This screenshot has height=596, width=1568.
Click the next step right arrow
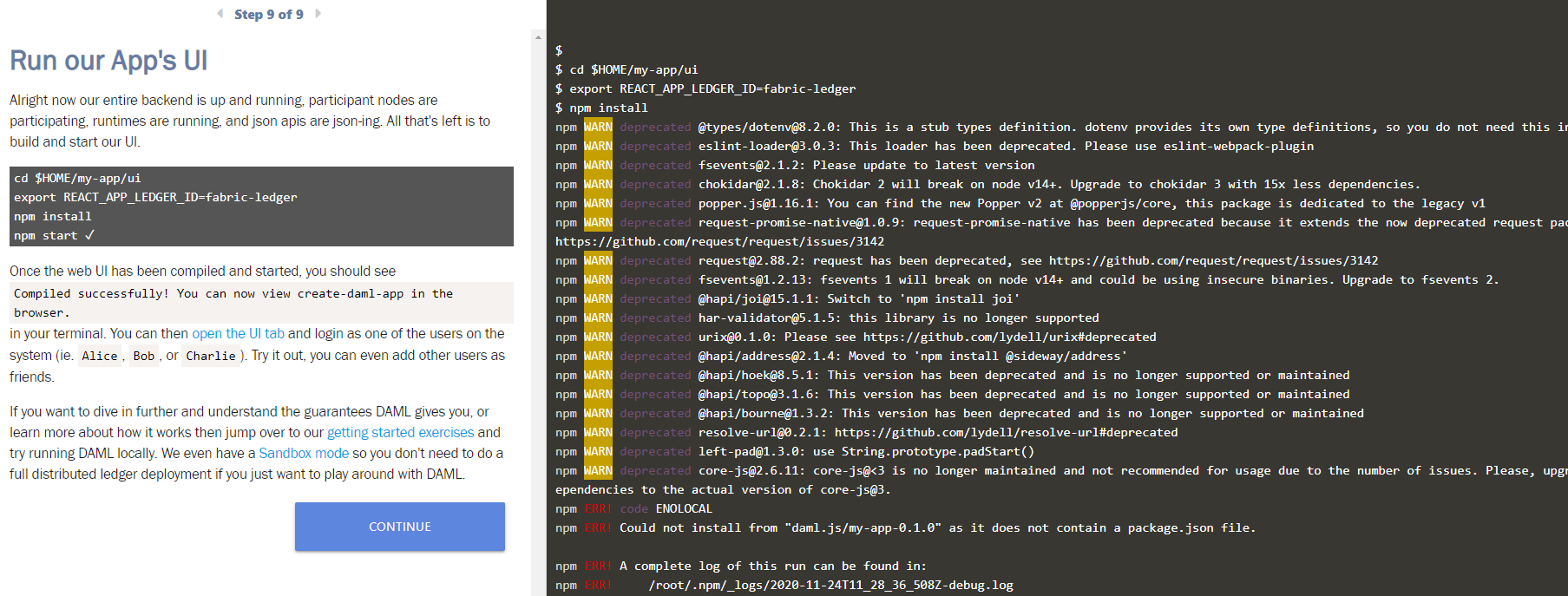point(318,14)
